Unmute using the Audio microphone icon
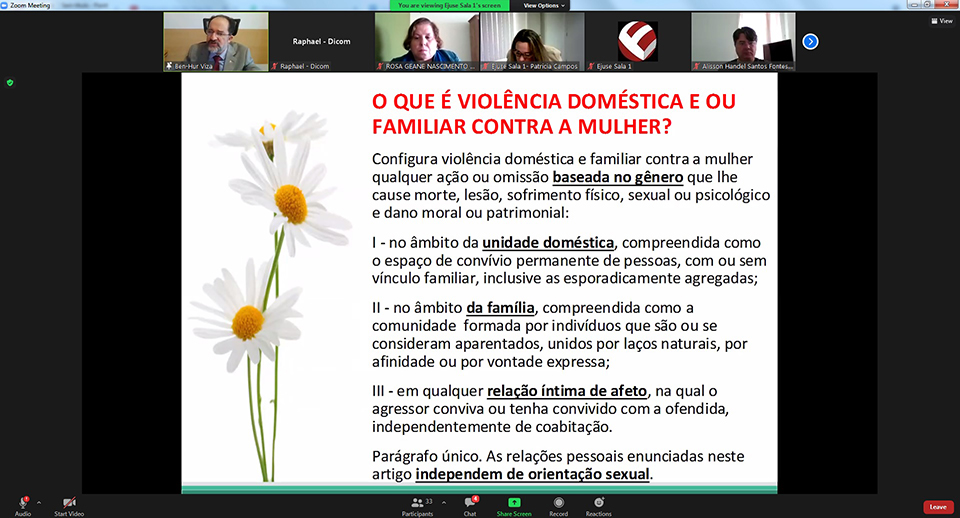 (22, 502)
